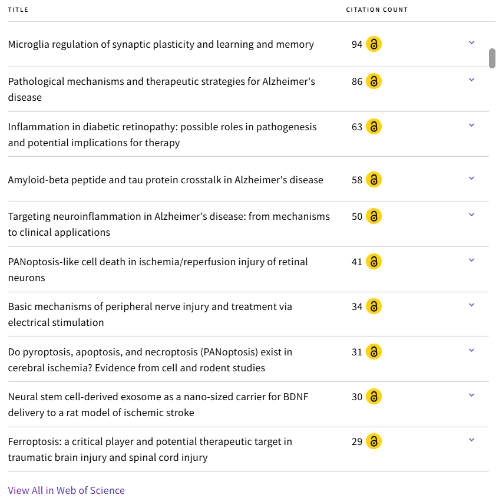Expand Amyloid-beta peptide article chevron
Screen dimensions: 499x498
(471, 178)
